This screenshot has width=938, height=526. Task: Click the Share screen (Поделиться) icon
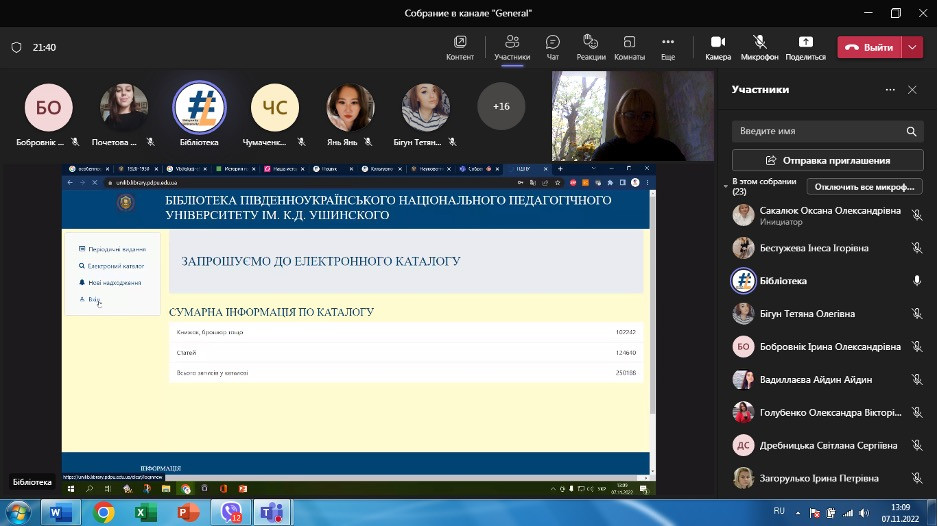805,42
